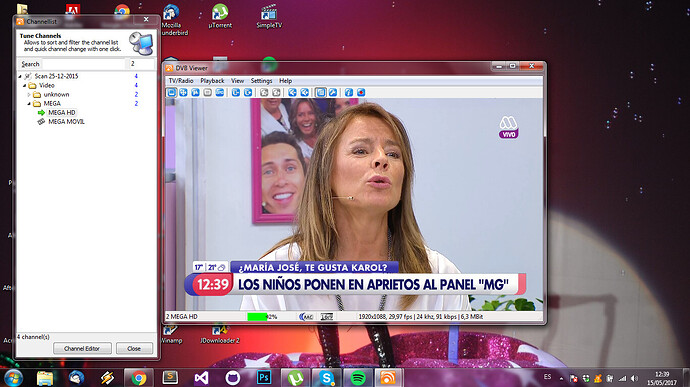Collapse the 'Video' folder node
The image size is (690, 387).
[25, 85]
